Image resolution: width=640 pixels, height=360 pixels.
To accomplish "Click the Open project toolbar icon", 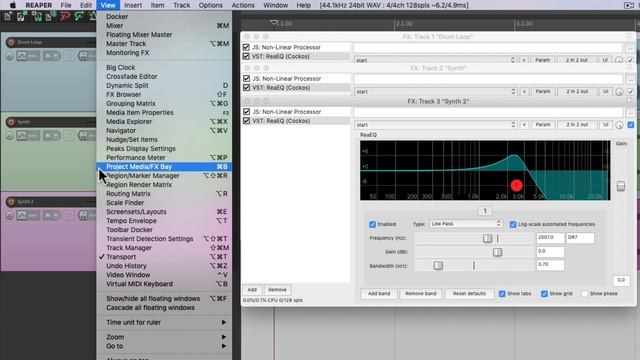I will 22,17.
